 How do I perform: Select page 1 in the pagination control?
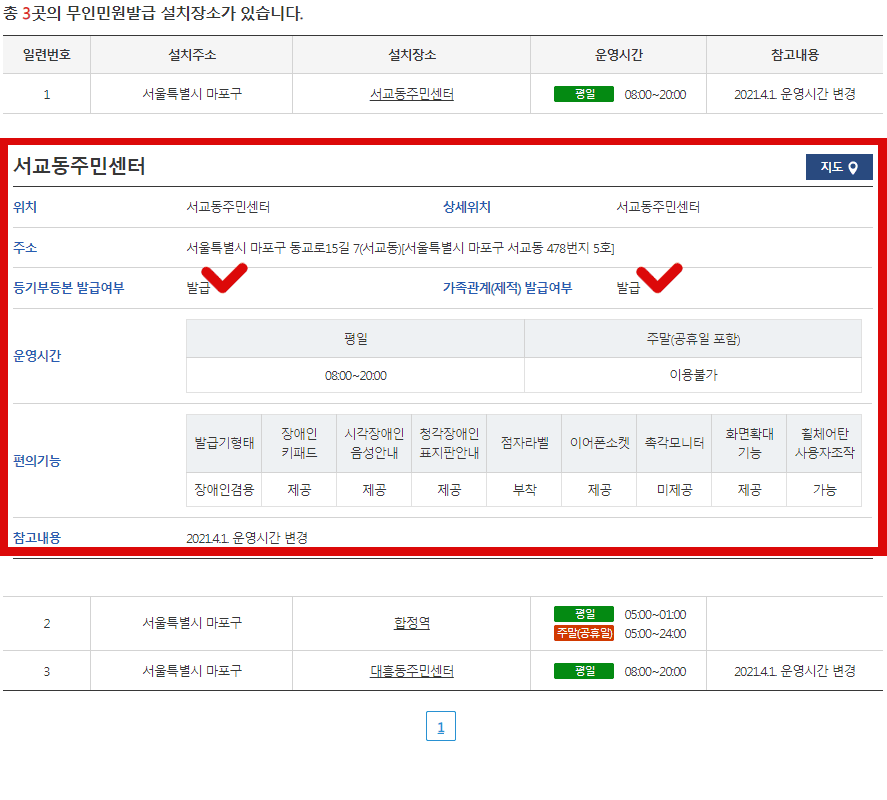tap(443, 726)
